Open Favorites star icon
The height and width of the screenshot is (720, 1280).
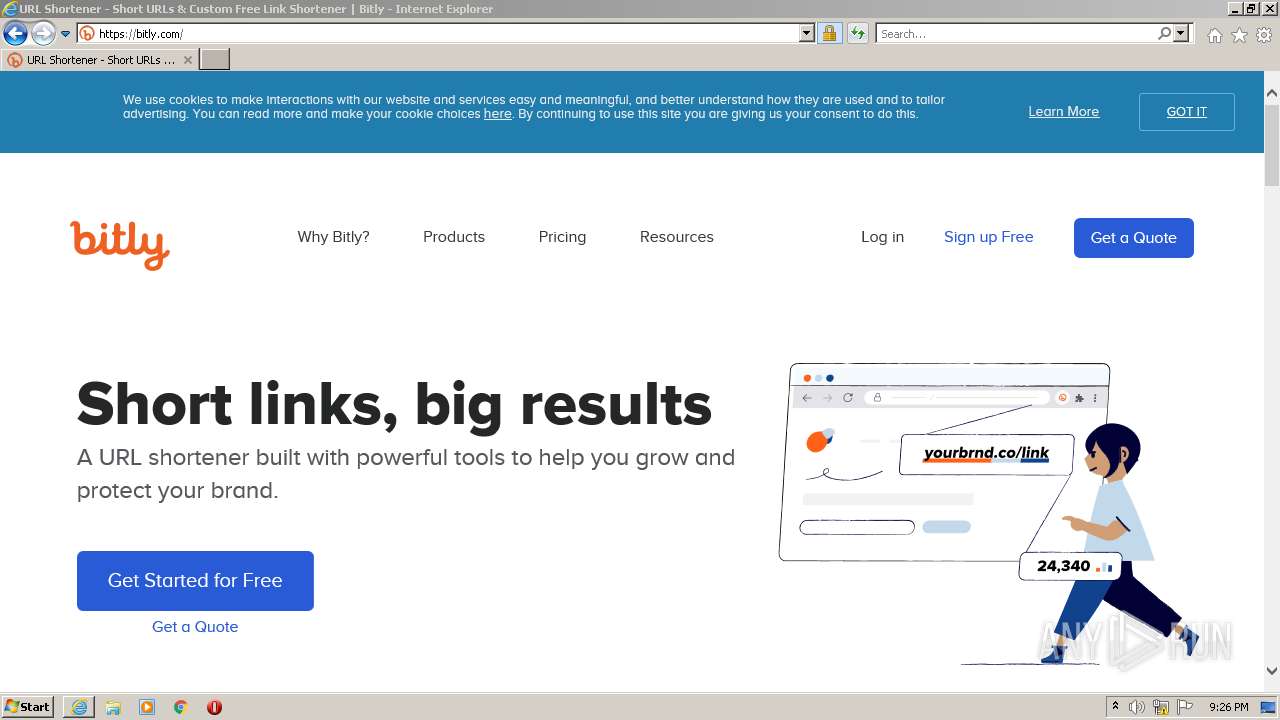click(x=1239, y=35)
